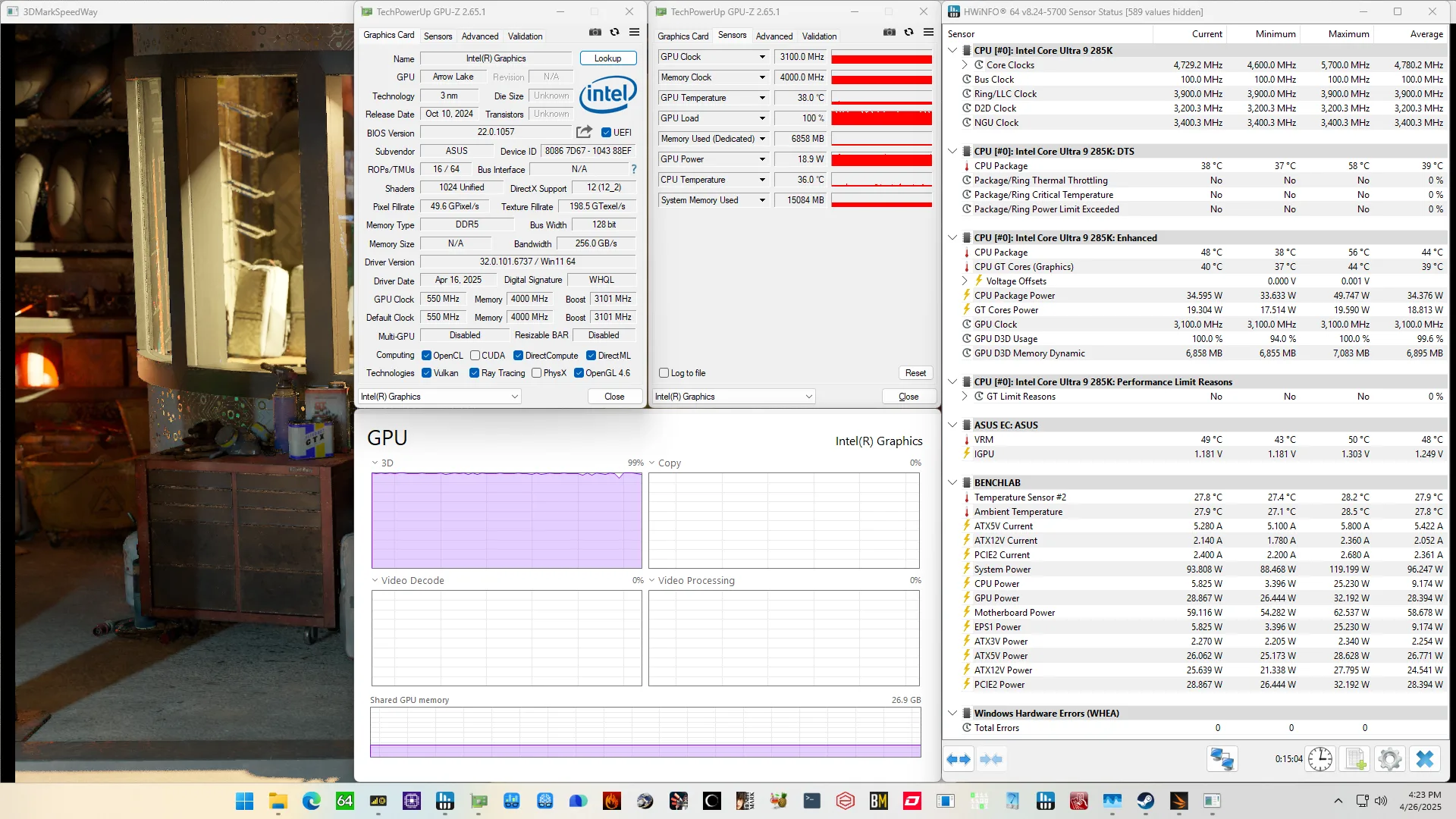1456x819 pixels.
Task: Show hidden system tray icons chevron
Action: click(1338, 801)
